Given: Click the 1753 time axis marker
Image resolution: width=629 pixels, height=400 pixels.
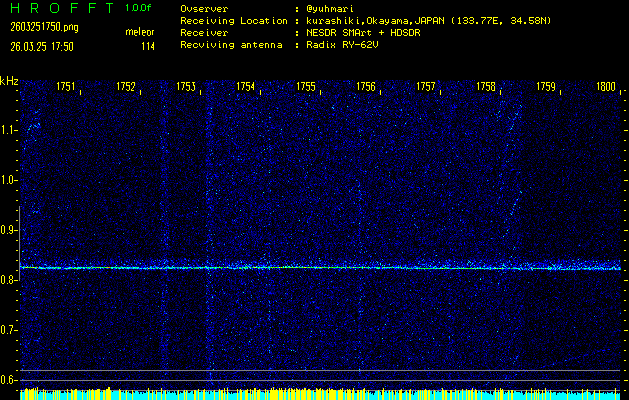Looking at the screenshot, I should point(186,87).
